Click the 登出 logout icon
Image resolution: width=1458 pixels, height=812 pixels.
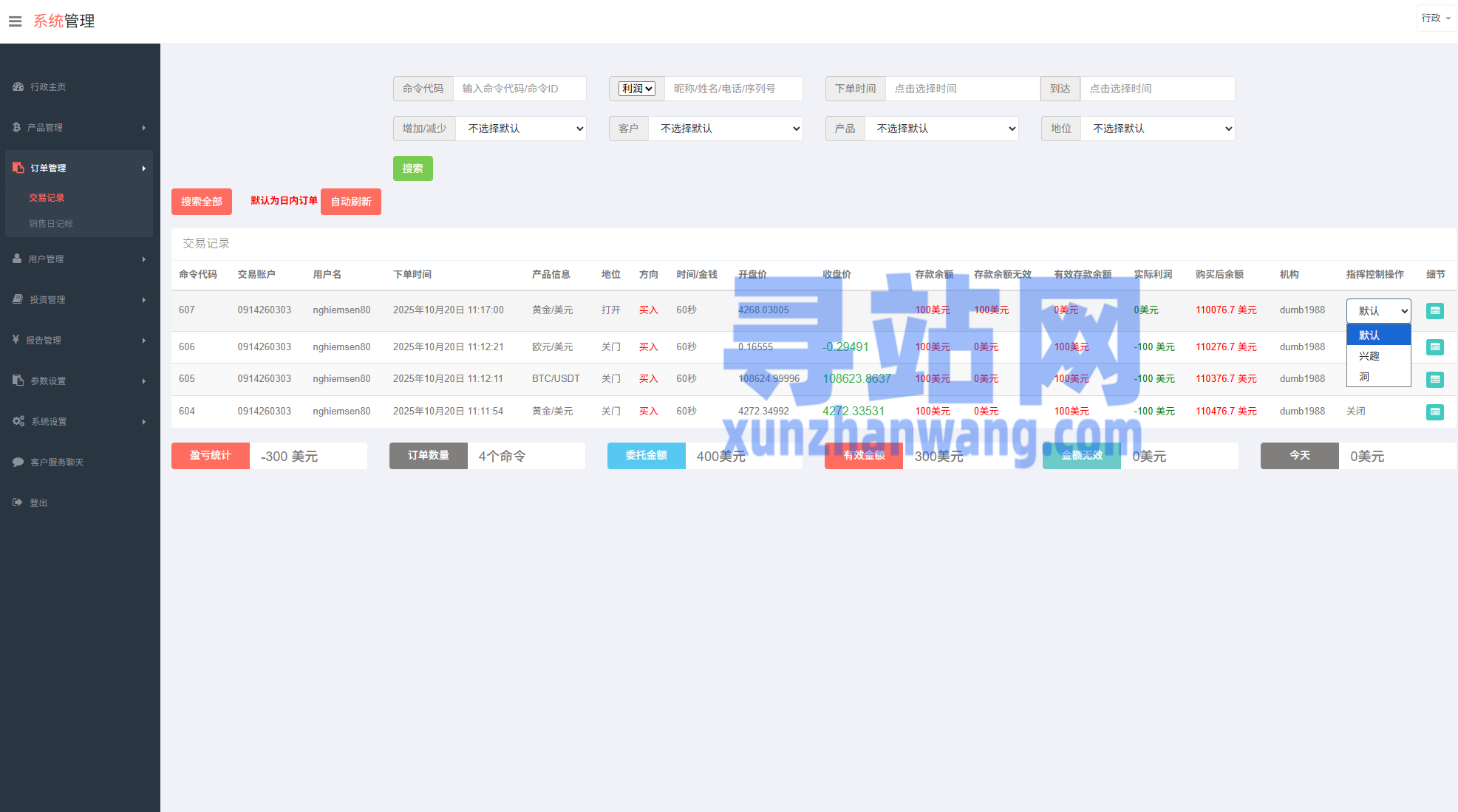coord(18,502)
